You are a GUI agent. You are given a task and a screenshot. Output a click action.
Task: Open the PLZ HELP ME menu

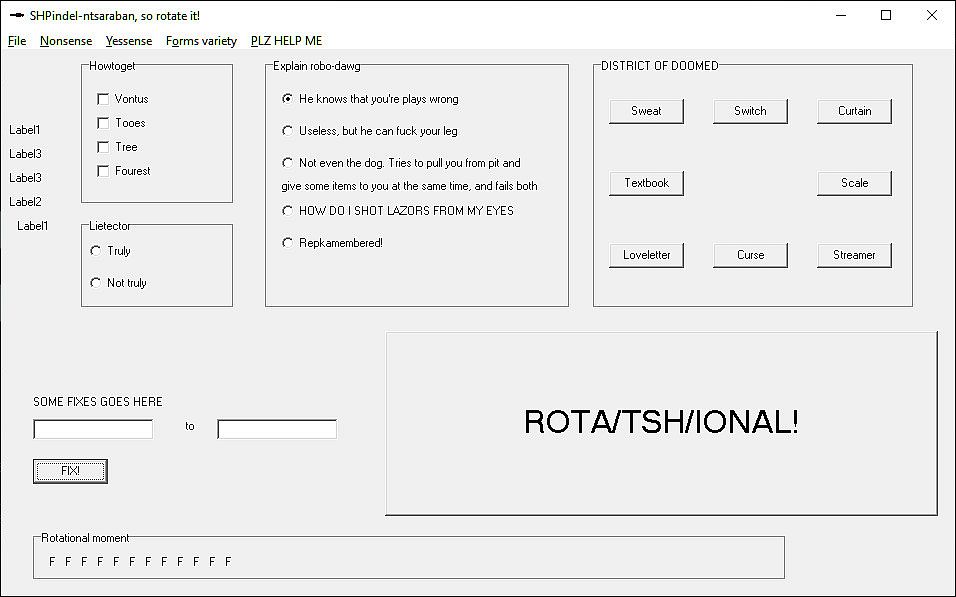[287, 41]
